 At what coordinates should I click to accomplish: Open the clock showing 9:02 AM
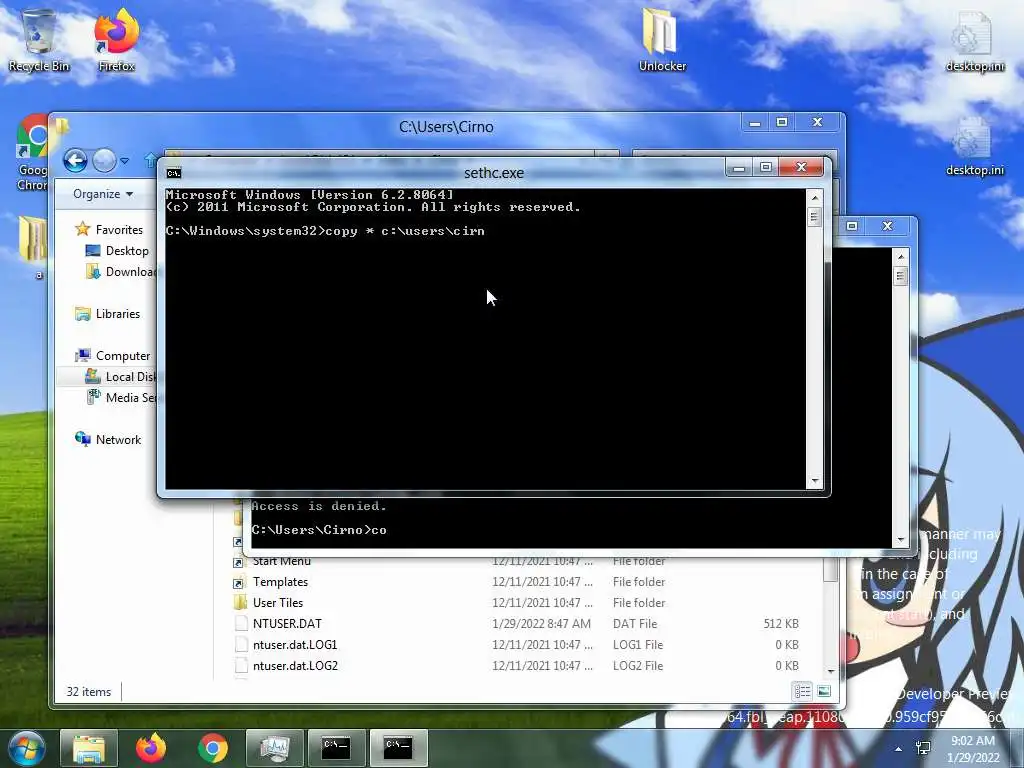coord(973,748)
